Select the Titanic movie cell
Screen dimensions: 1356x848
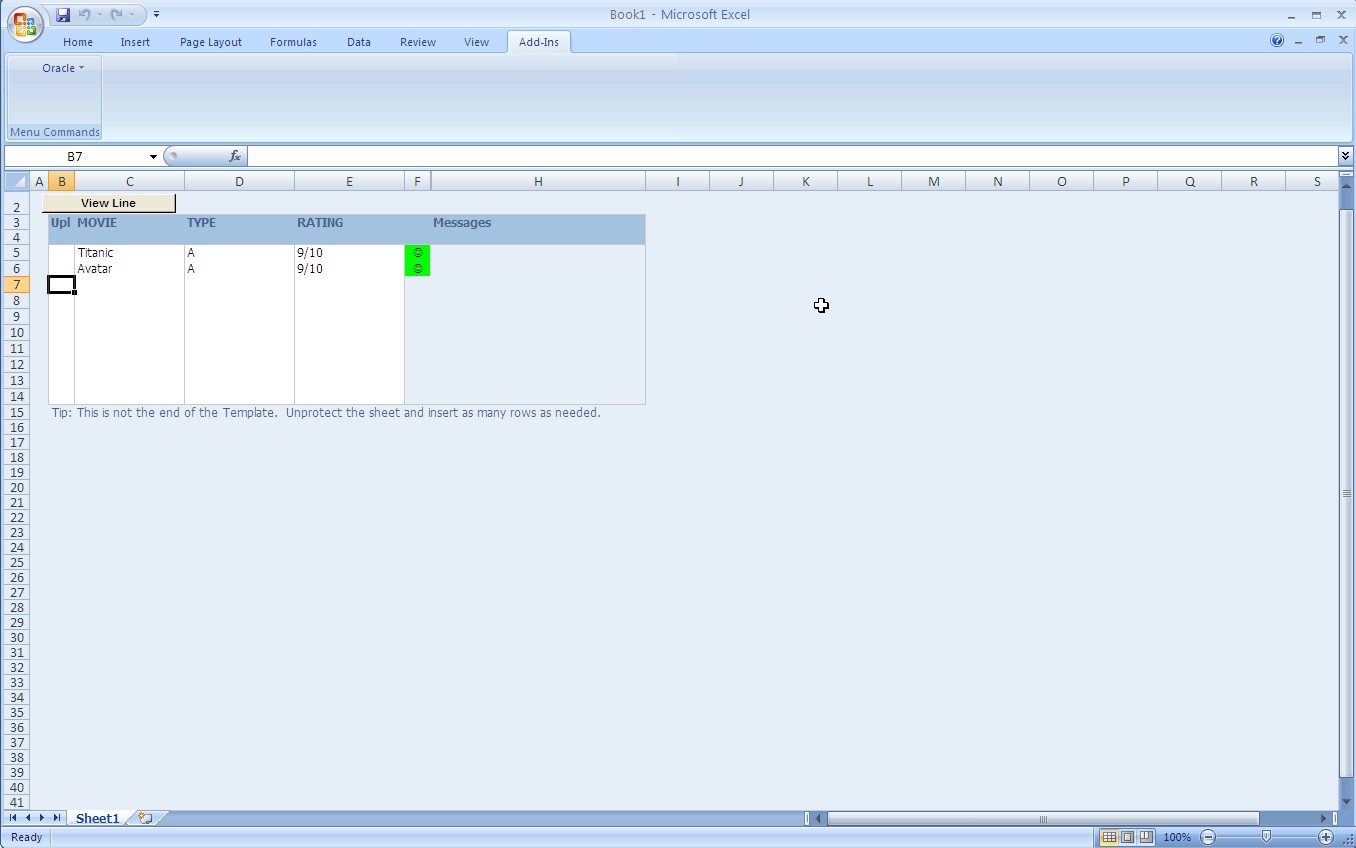tap(96, 252)
